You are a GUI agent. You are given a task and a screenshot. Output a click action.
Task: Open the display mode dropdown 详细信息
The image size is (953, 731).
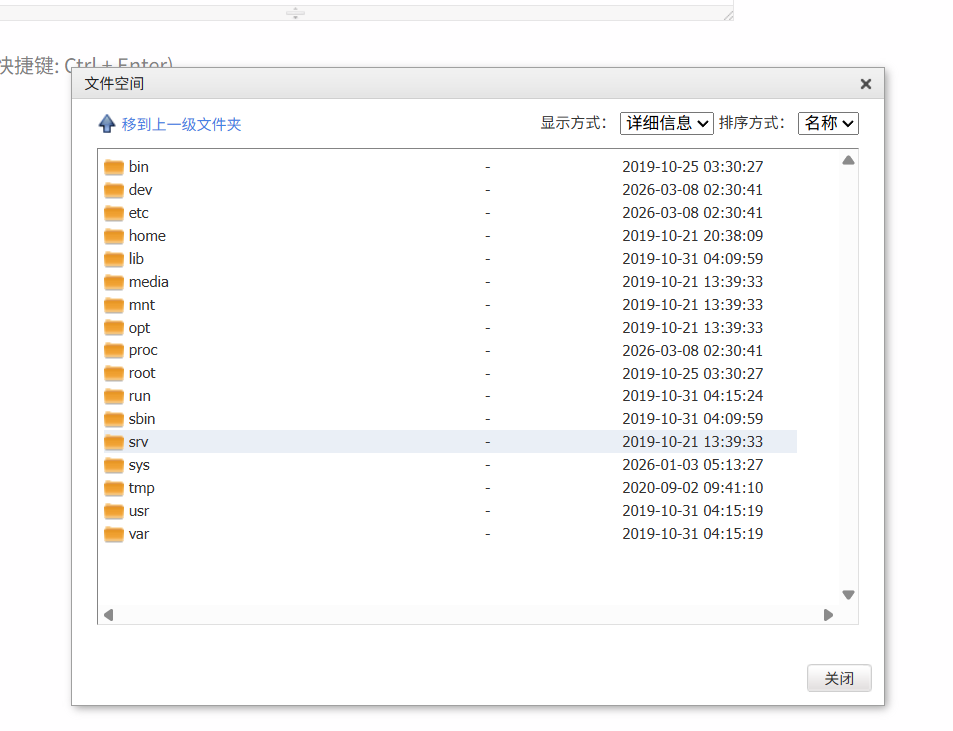click(666, 123)
